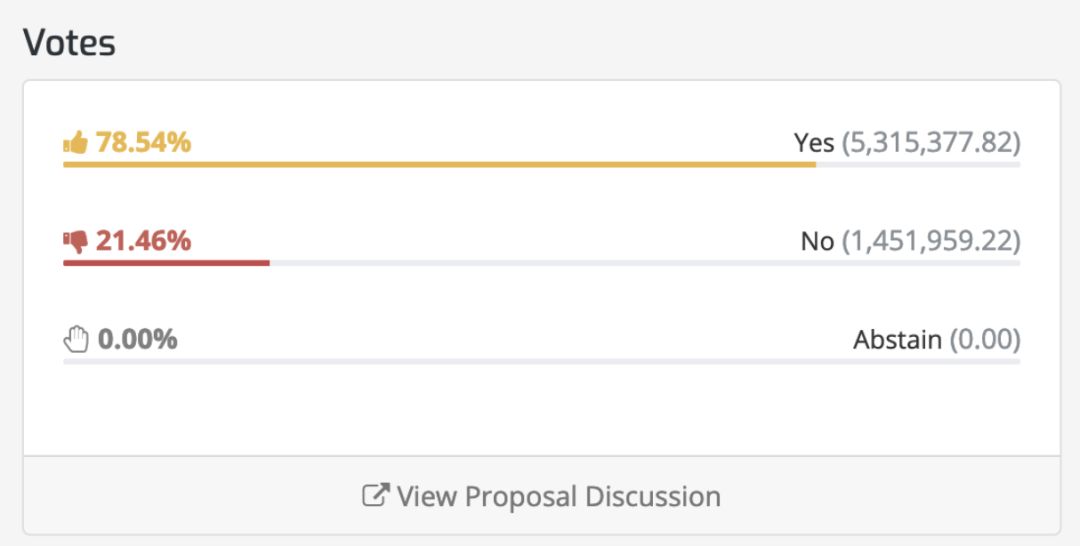The height and width of the screenshot is (546, 1080).
Task: Click the No count 1,451,959.22
Action: pos(931,242)
